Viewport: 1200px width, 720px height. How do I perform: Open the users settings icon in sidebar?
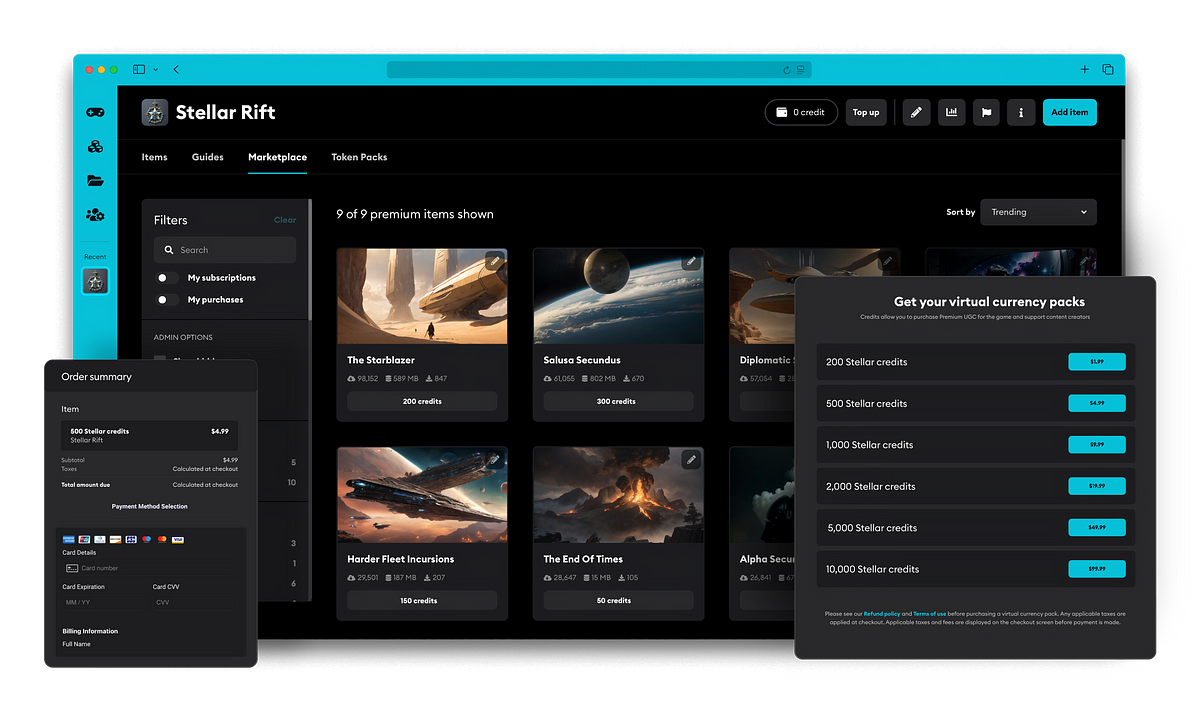tap(95, 215)
